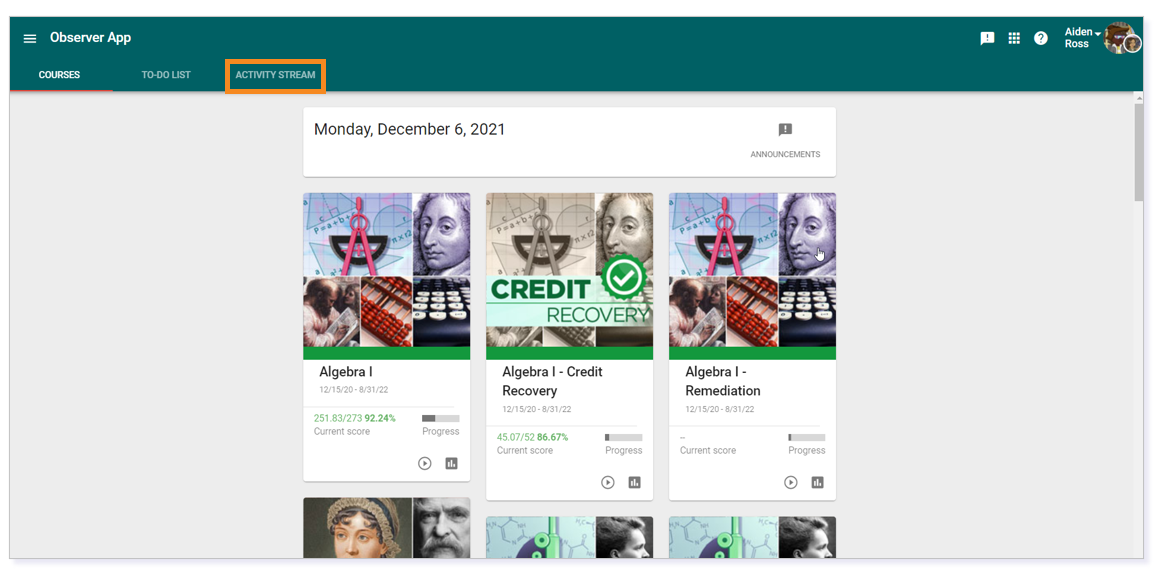
Task: Switch to the To-Do List tab
Action: 166,75
